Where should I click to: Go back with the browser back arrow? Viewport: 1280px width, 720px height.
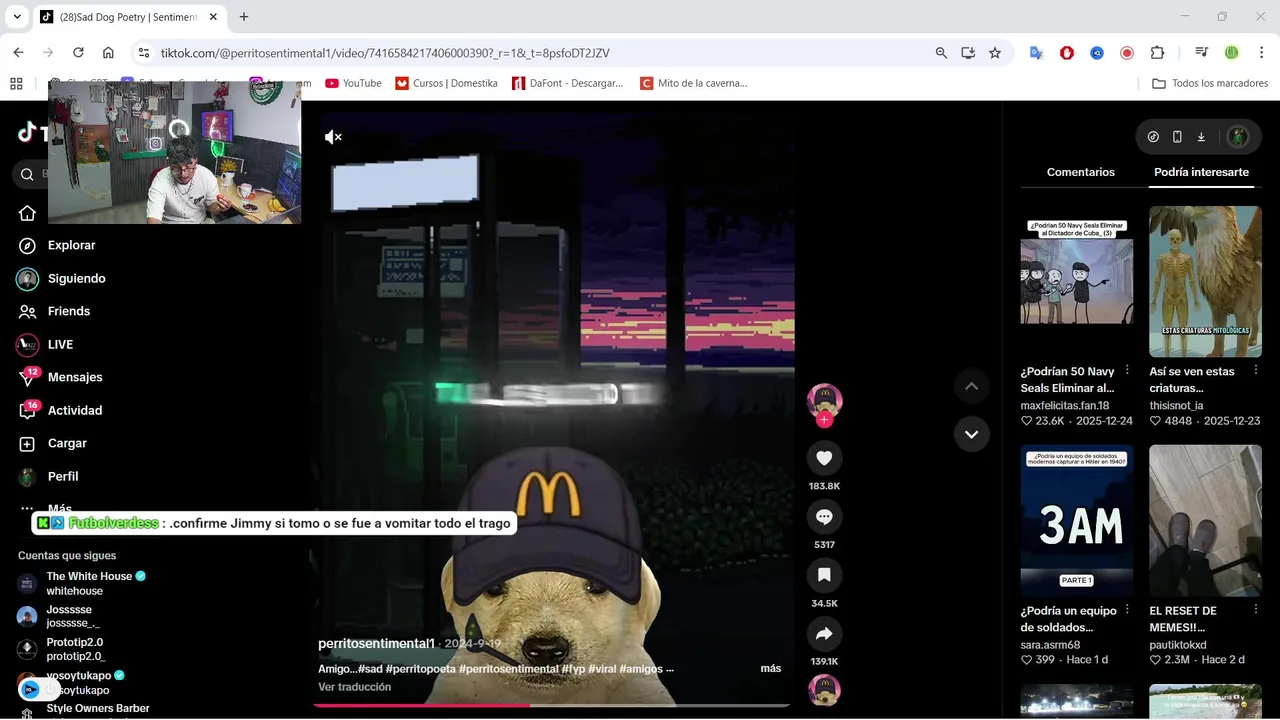tap(18, 53)
